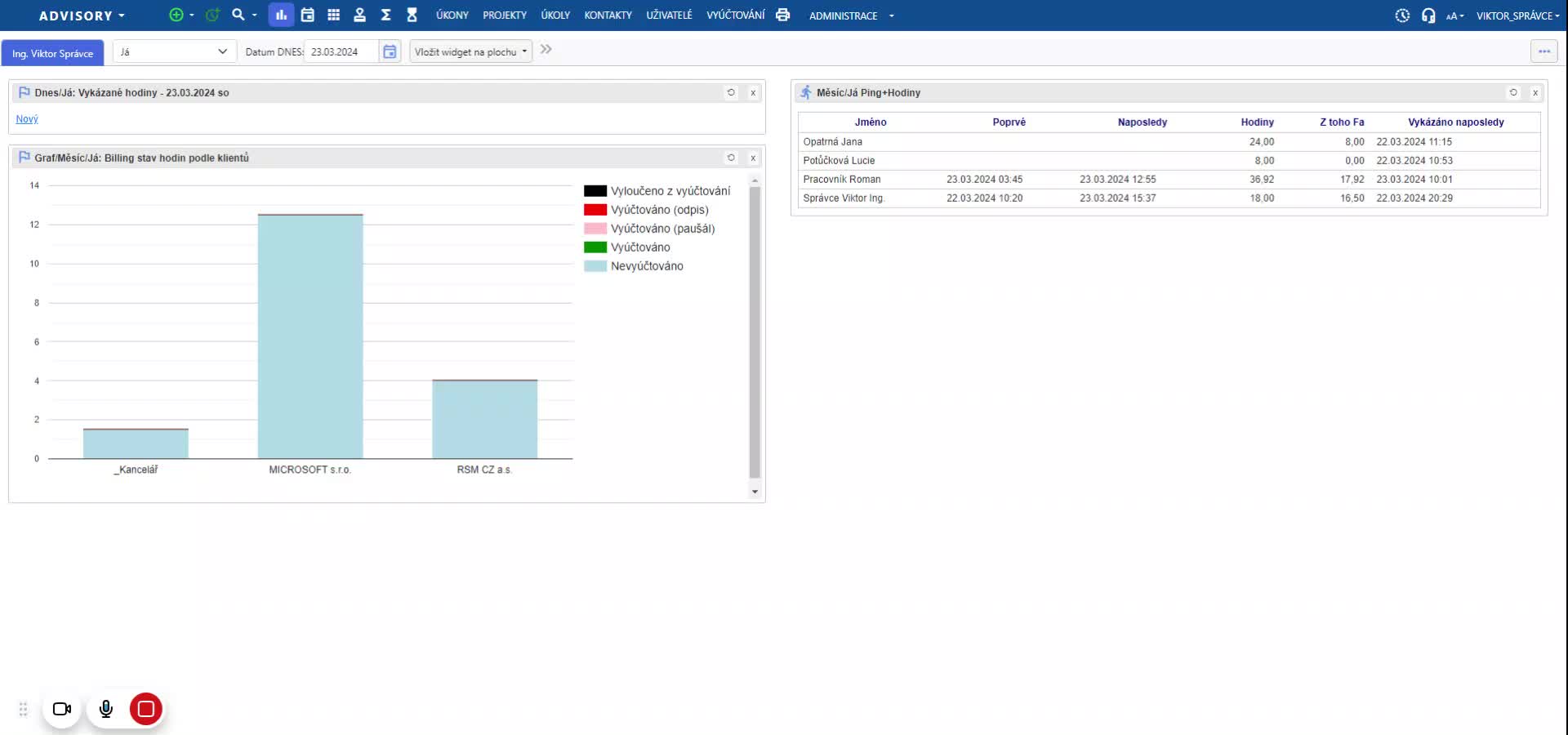
Task: Expand the 'Já' user selection dropdown
Action: [174, 51]
